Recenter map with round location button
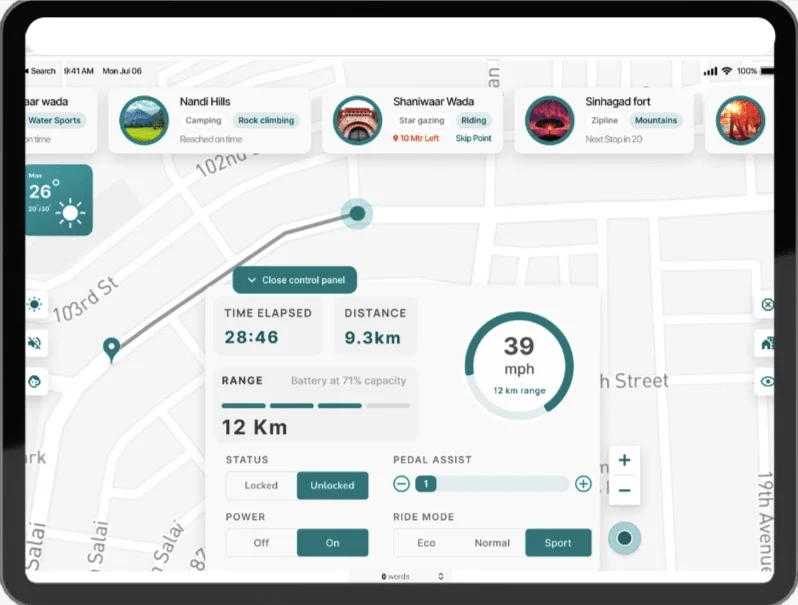Viewport: 798px width, 605px height. 624,539
